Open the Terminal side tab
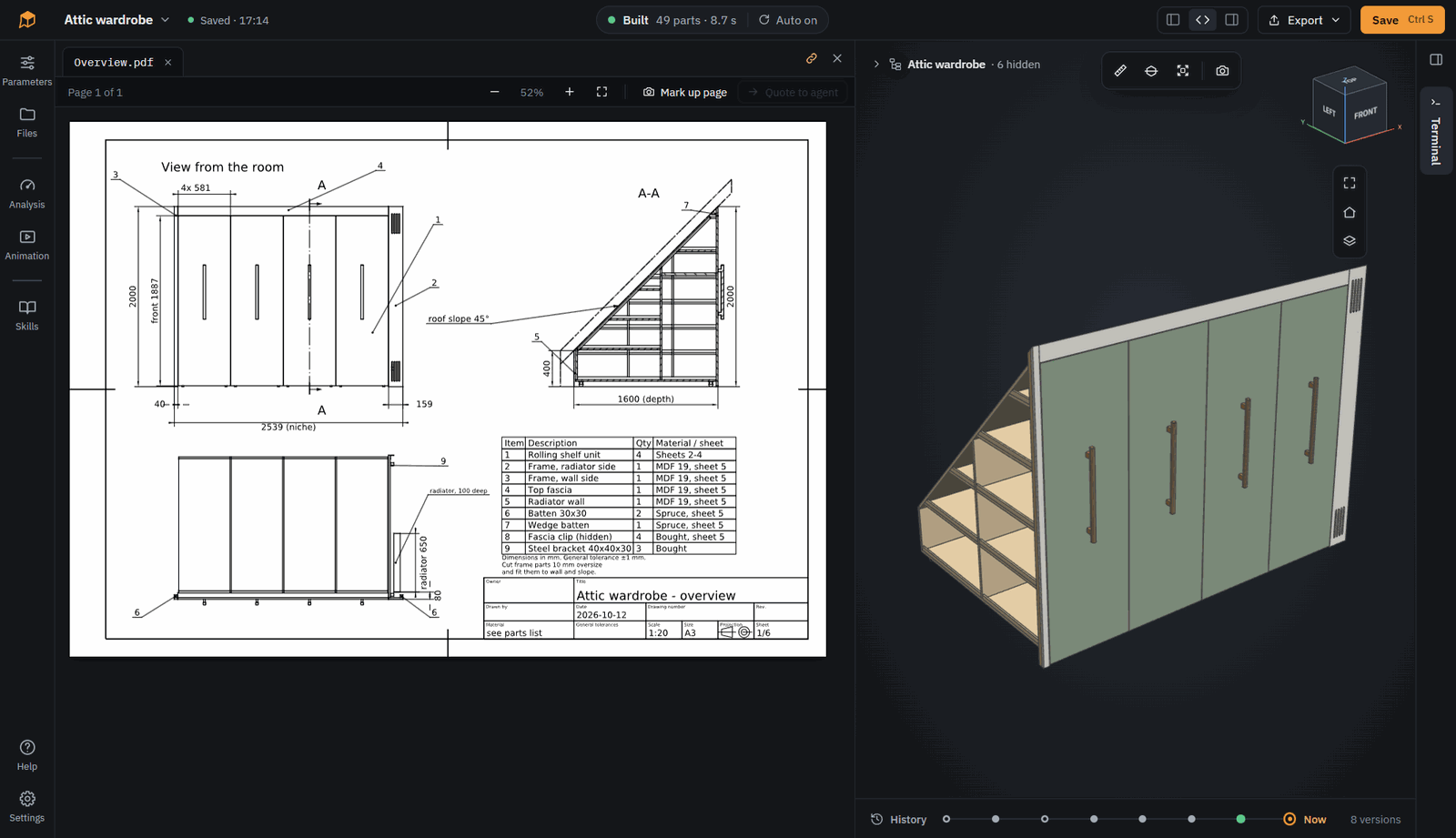 (x=1436, y=131)
